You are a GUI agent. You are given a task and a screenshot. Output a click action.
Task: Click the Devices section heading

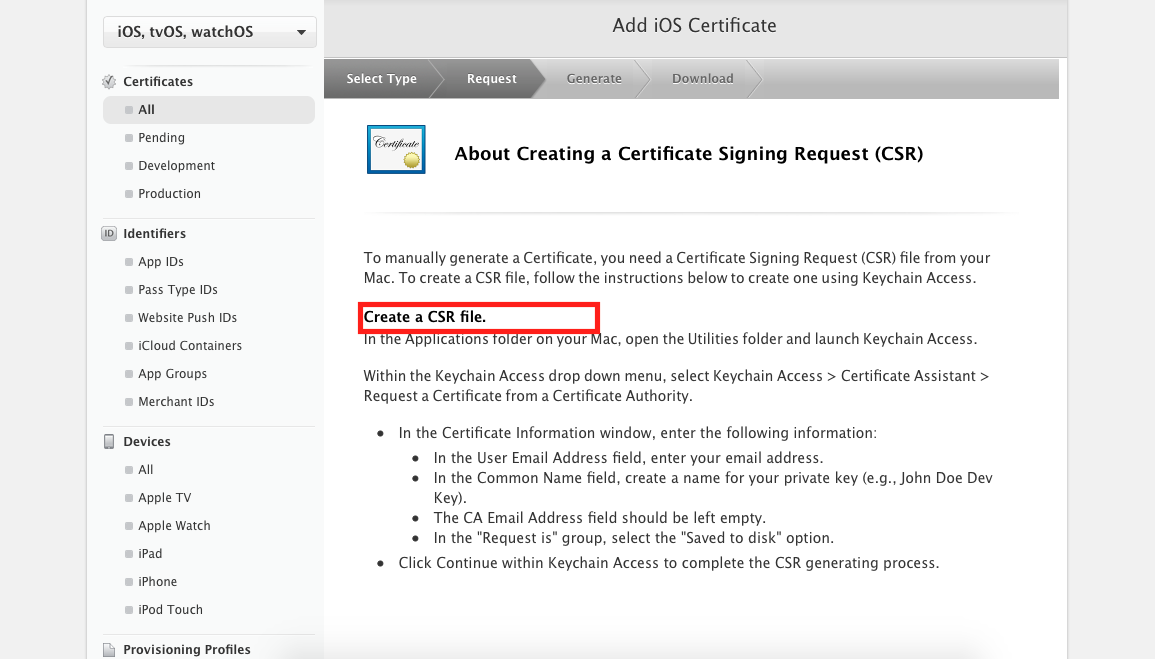(x=147, y=442)
